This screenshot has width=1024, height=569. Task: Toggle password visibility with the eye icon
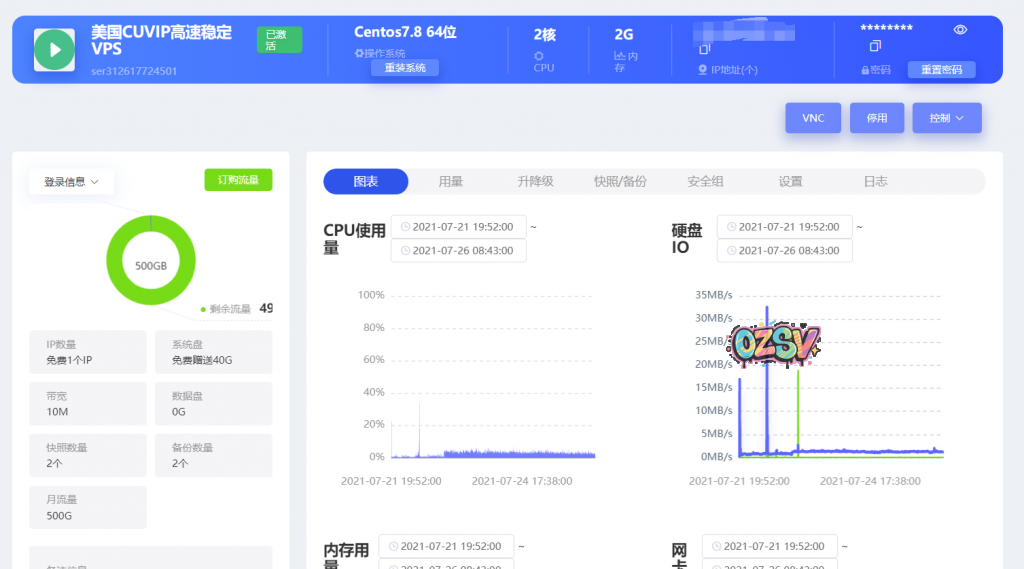[x=960, y=30]
